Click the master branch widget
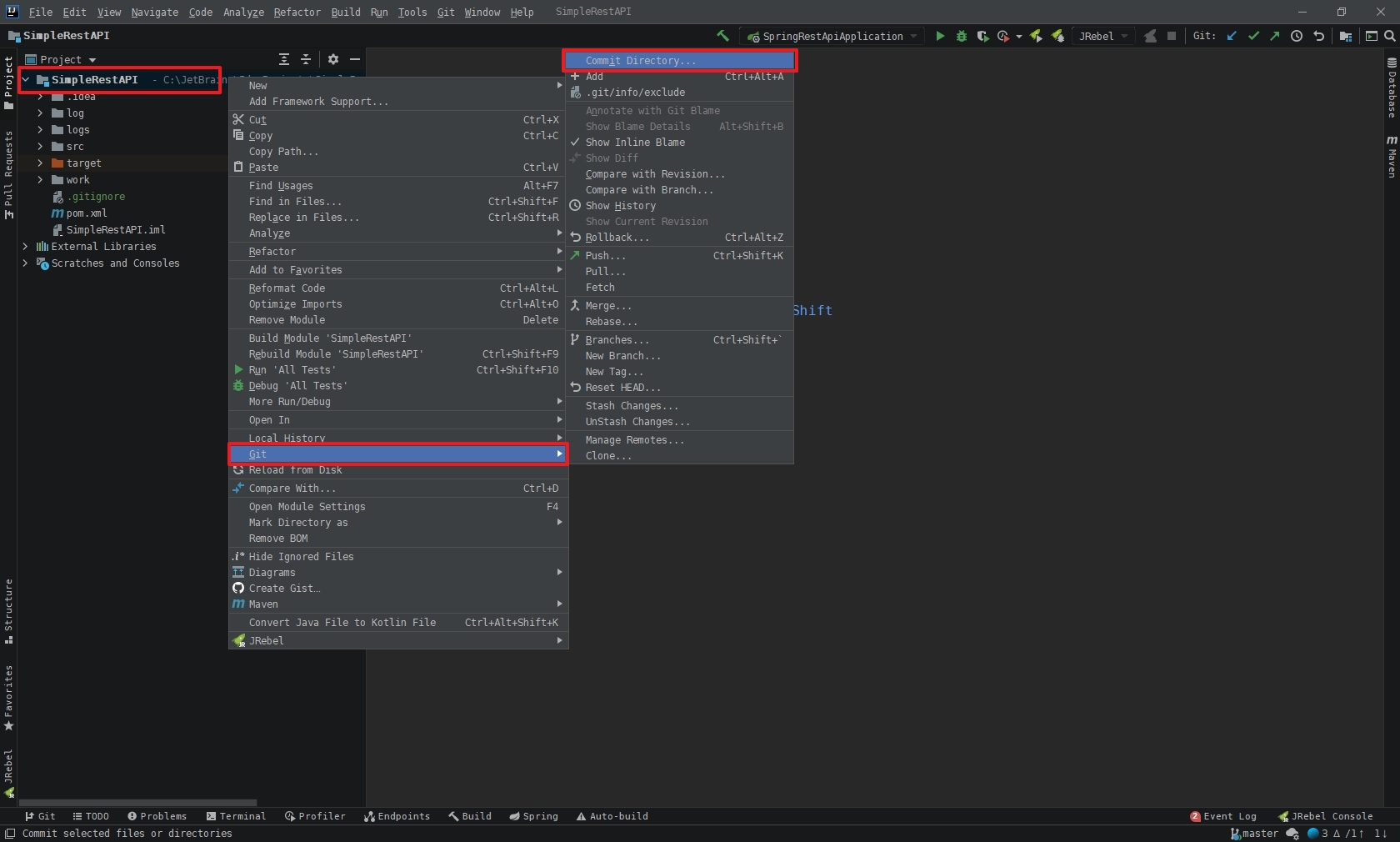The image size is (1400, 842). pos(1254,833)
